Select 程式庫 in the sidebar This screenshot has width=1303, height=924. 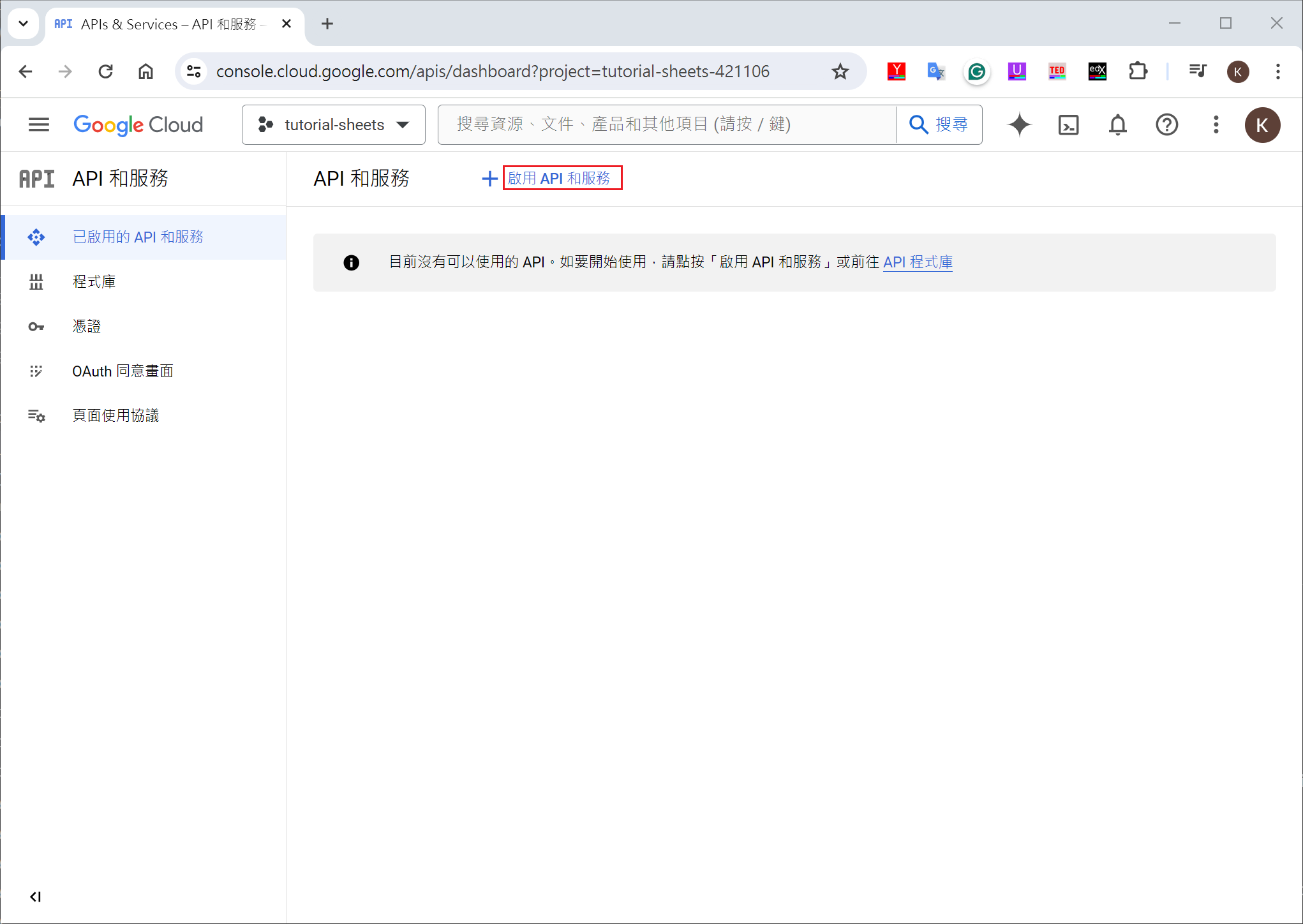coord(94,281)
